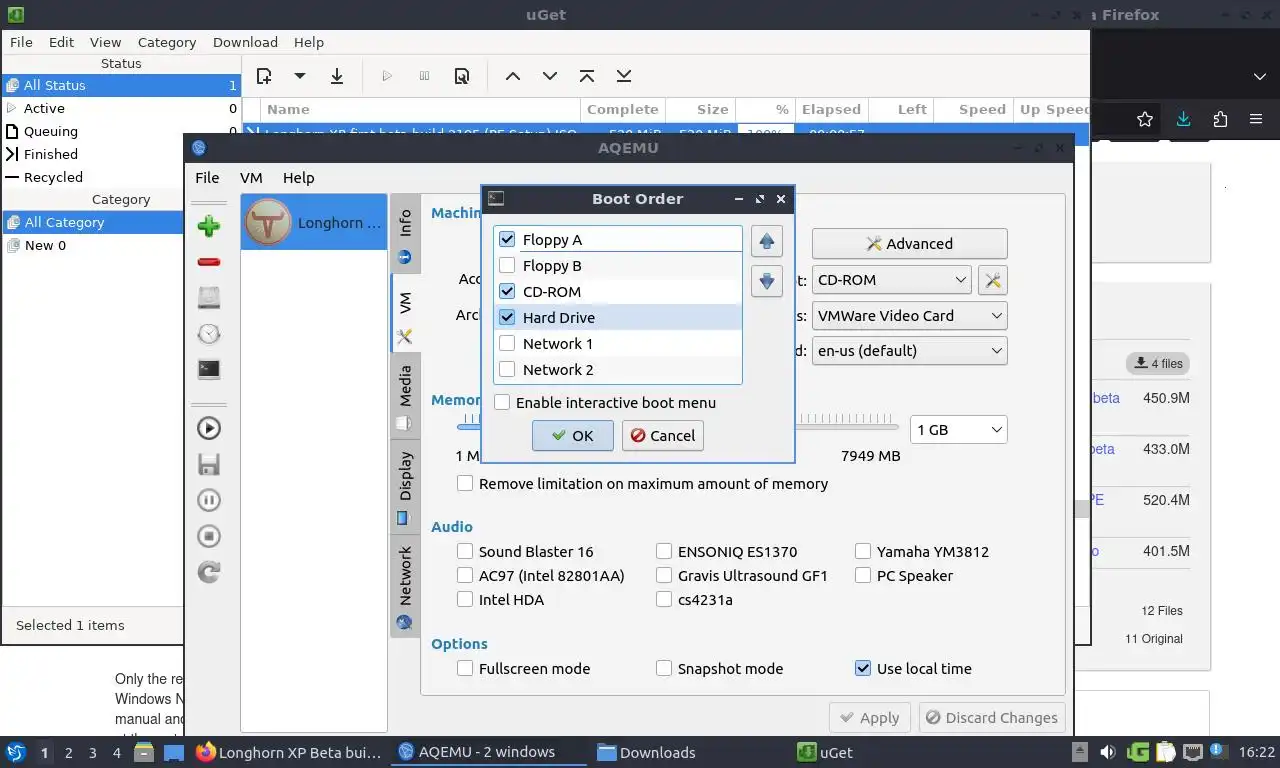
Task: Check Floppy B in Boot Order
Action: pyautogui.click(x=507, y=265)
